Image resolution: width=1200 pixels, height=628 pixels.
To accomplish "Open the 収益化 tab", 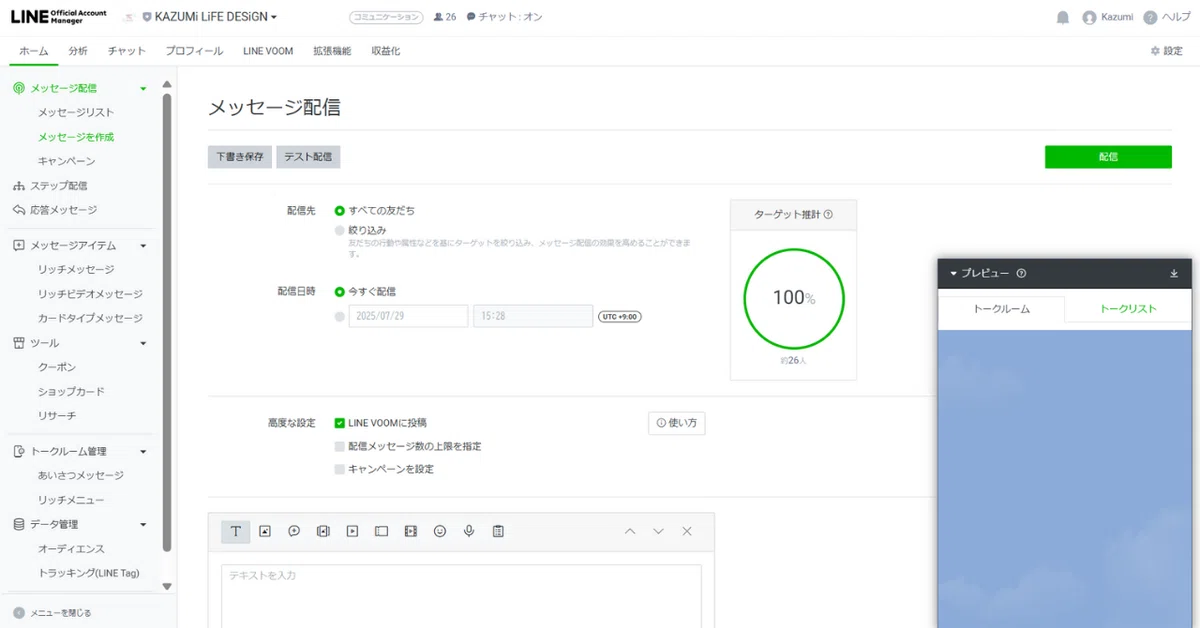I will (386, 51).
